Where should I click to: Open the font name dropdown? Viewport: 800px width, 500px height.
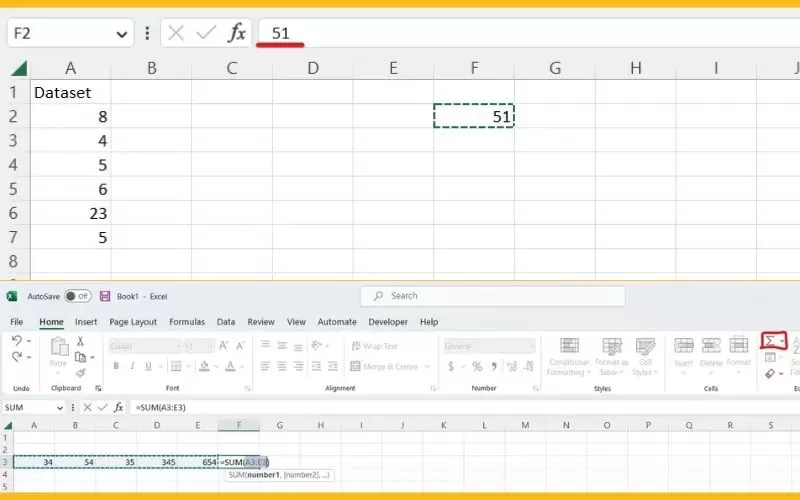click(178, 346)
